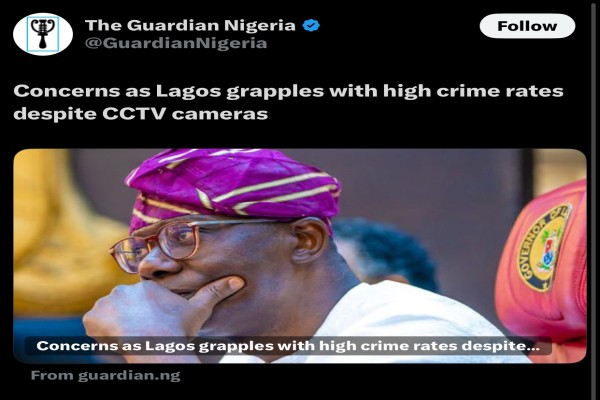Click the Governor emblem patch in the photo
600x400 pixels.
(544, 248)
